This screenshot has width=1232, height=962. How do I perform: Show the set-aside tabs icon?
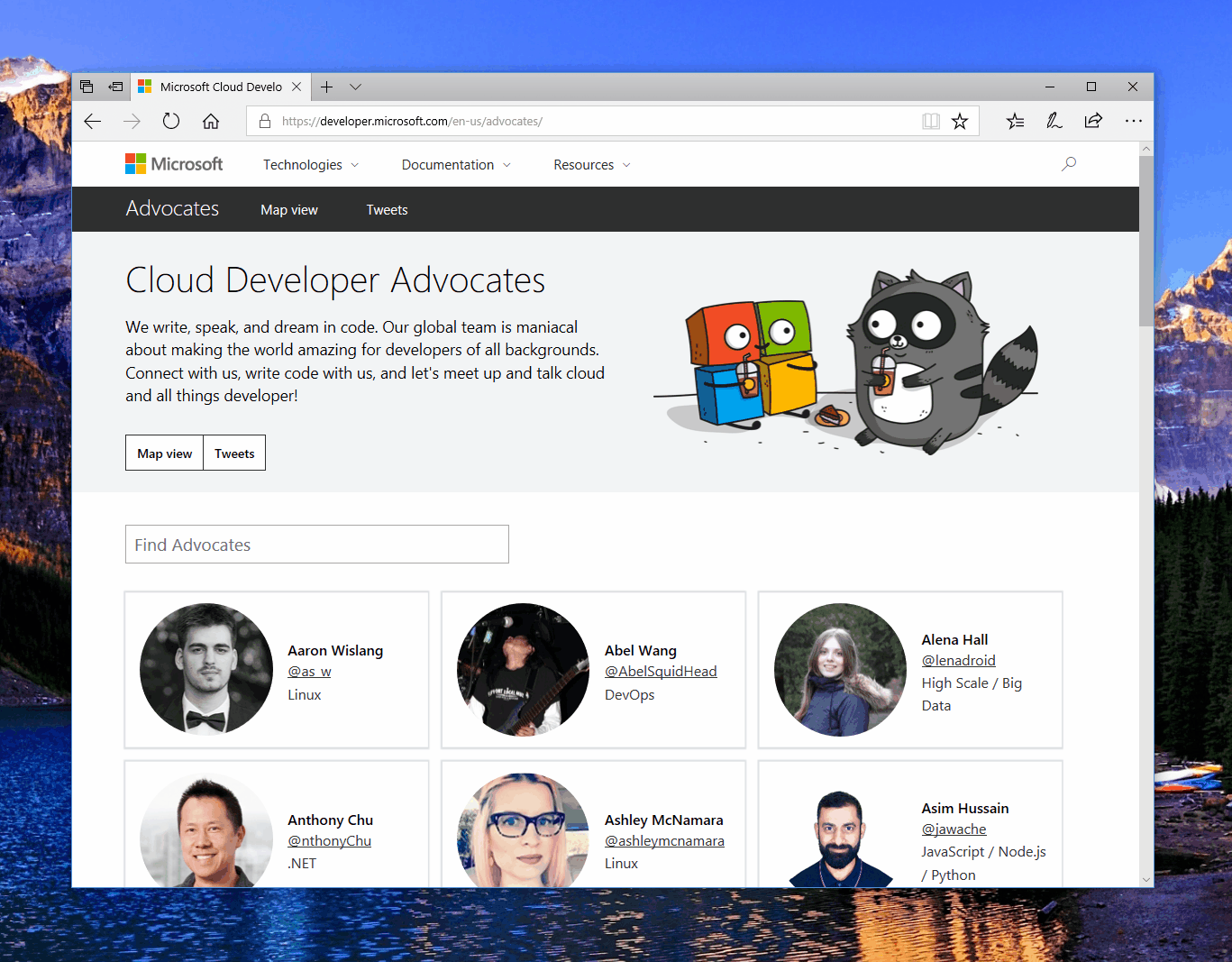87,87
